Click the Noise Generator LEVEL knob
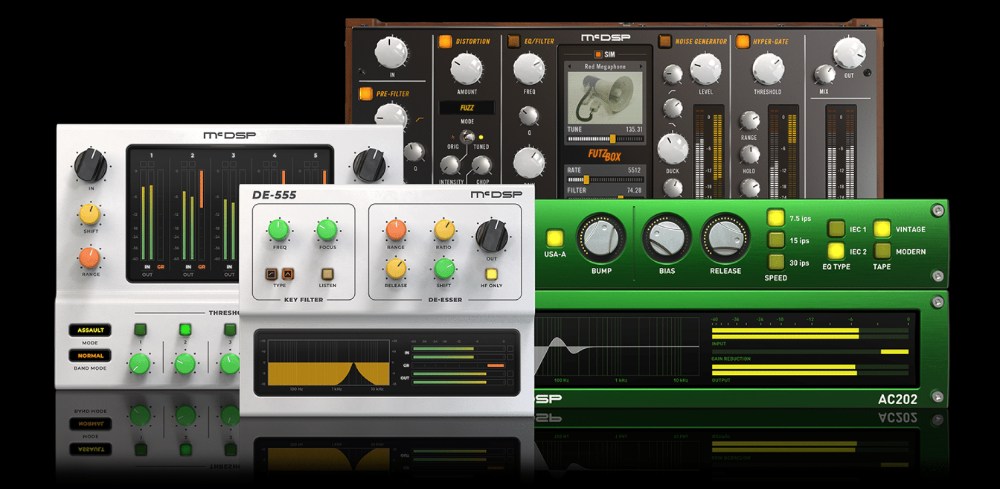 [705, 69]
